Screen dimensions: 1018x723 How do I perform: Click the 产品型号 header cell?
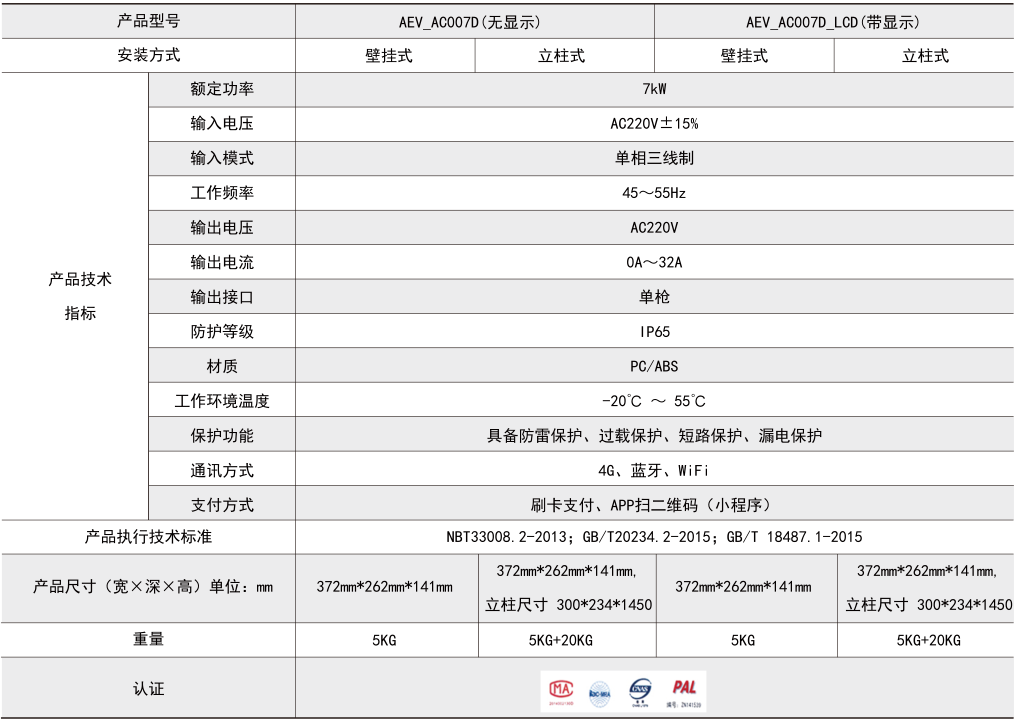tap(148, 21)
